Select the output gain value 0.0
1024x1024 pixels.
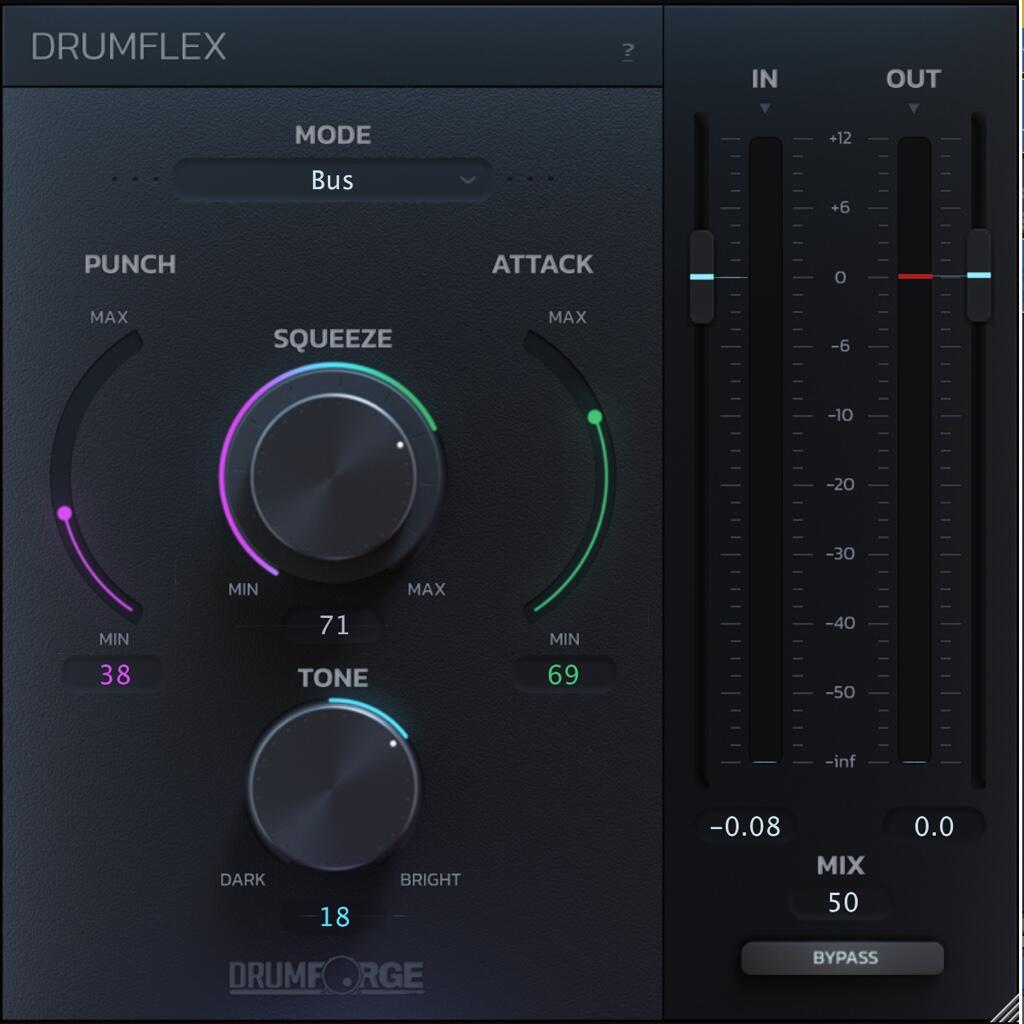(x=934, y=827)
